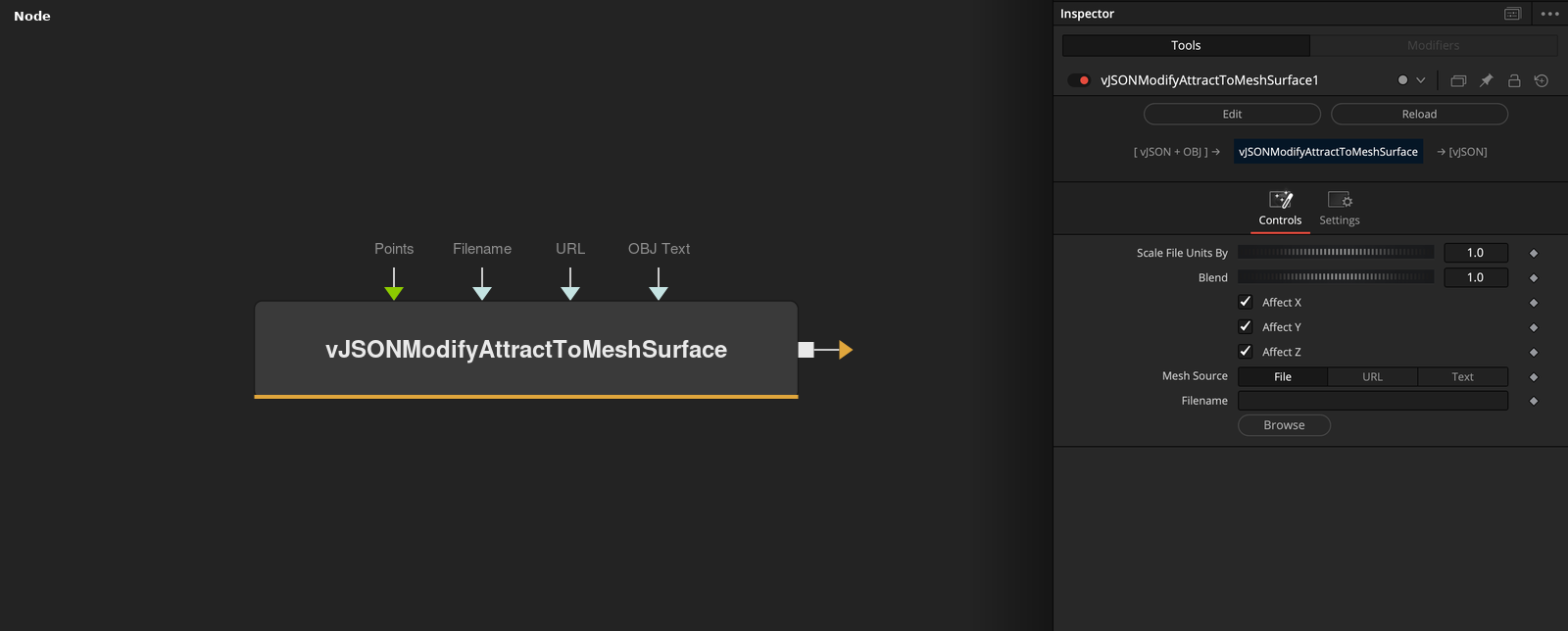This screenshot has width=1568, height=631.
Task: Click the Inspector display mode icon
Action: 1512,14
